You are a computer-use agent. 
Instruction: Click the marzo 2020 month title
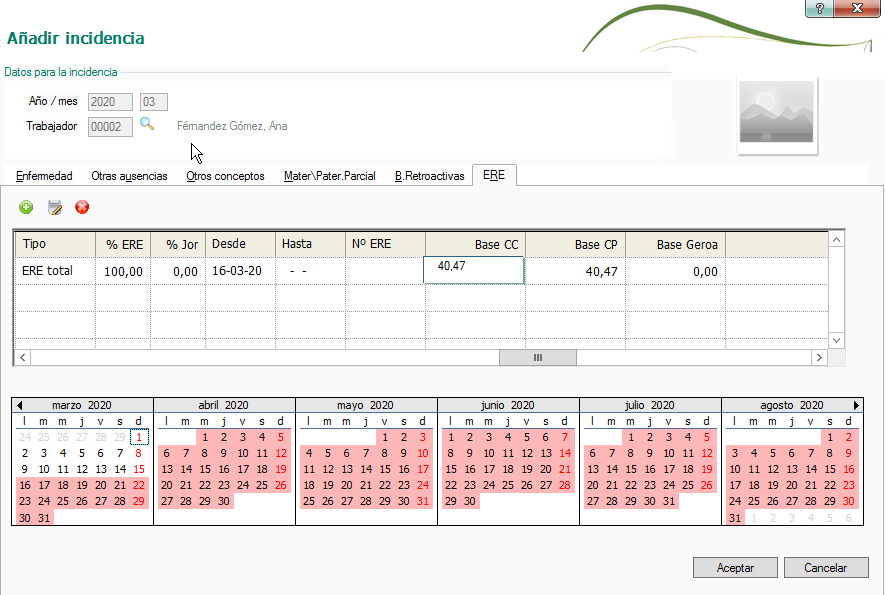coord(82,405)
